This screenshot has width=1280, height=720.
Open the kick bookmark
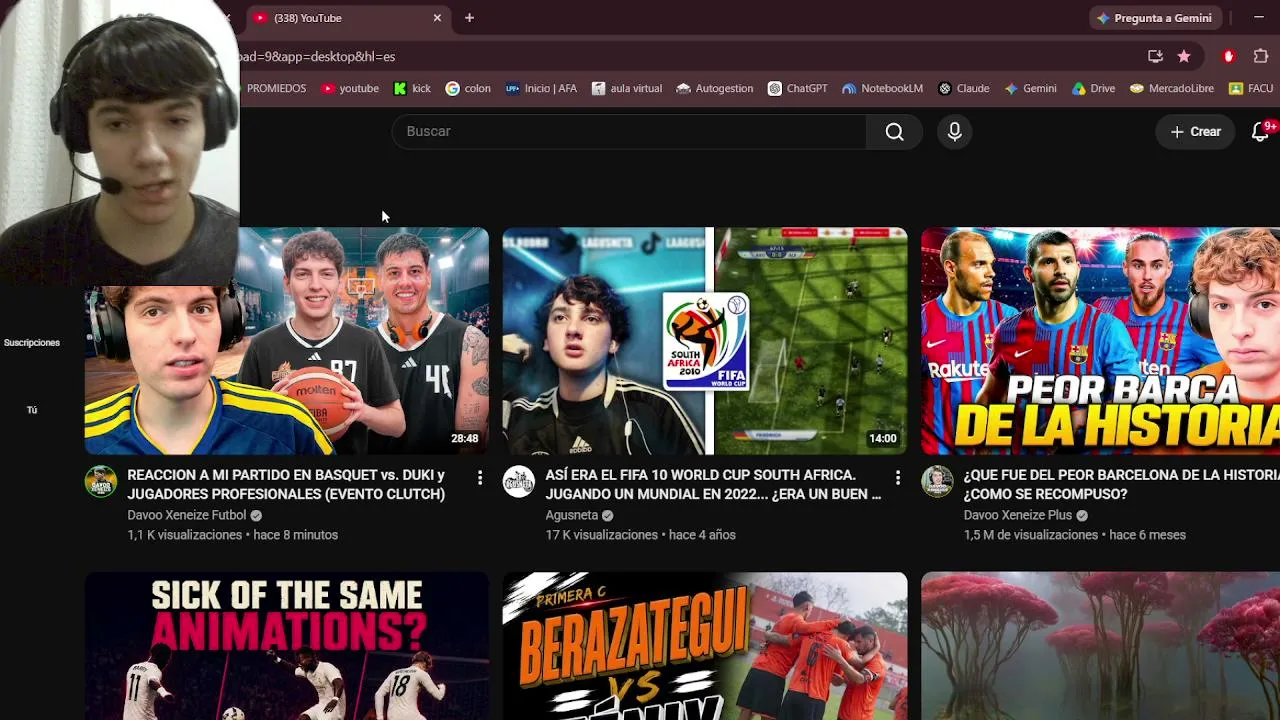point(412,88)
